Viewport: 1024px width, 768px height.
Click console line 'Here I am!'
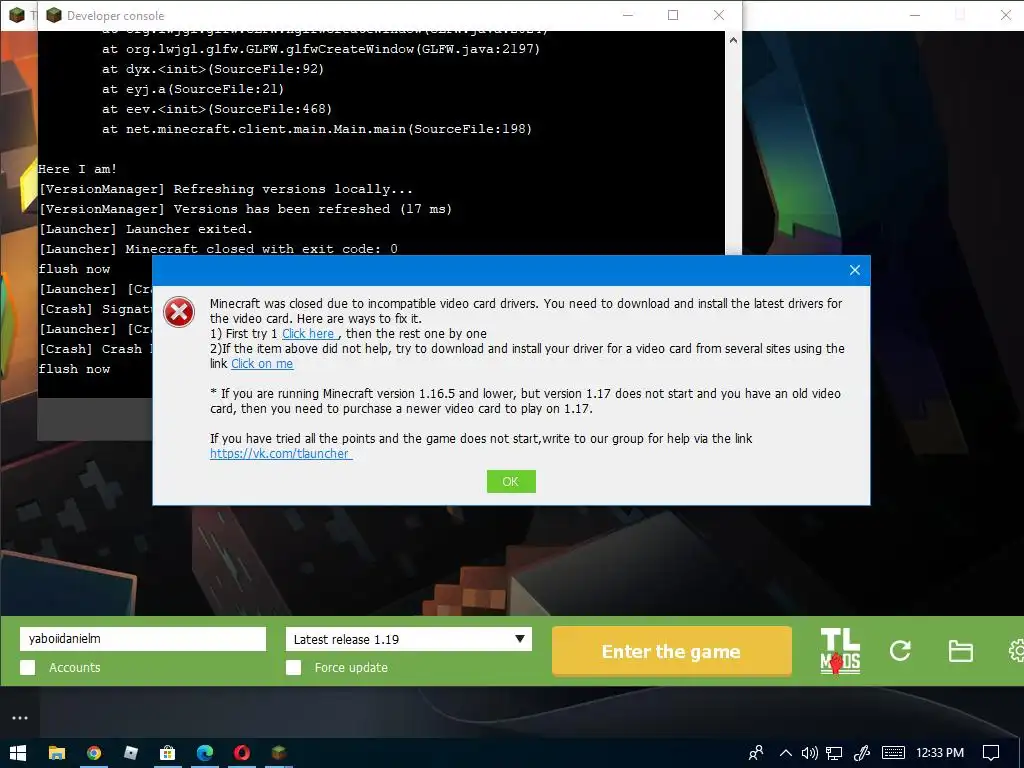78,169
